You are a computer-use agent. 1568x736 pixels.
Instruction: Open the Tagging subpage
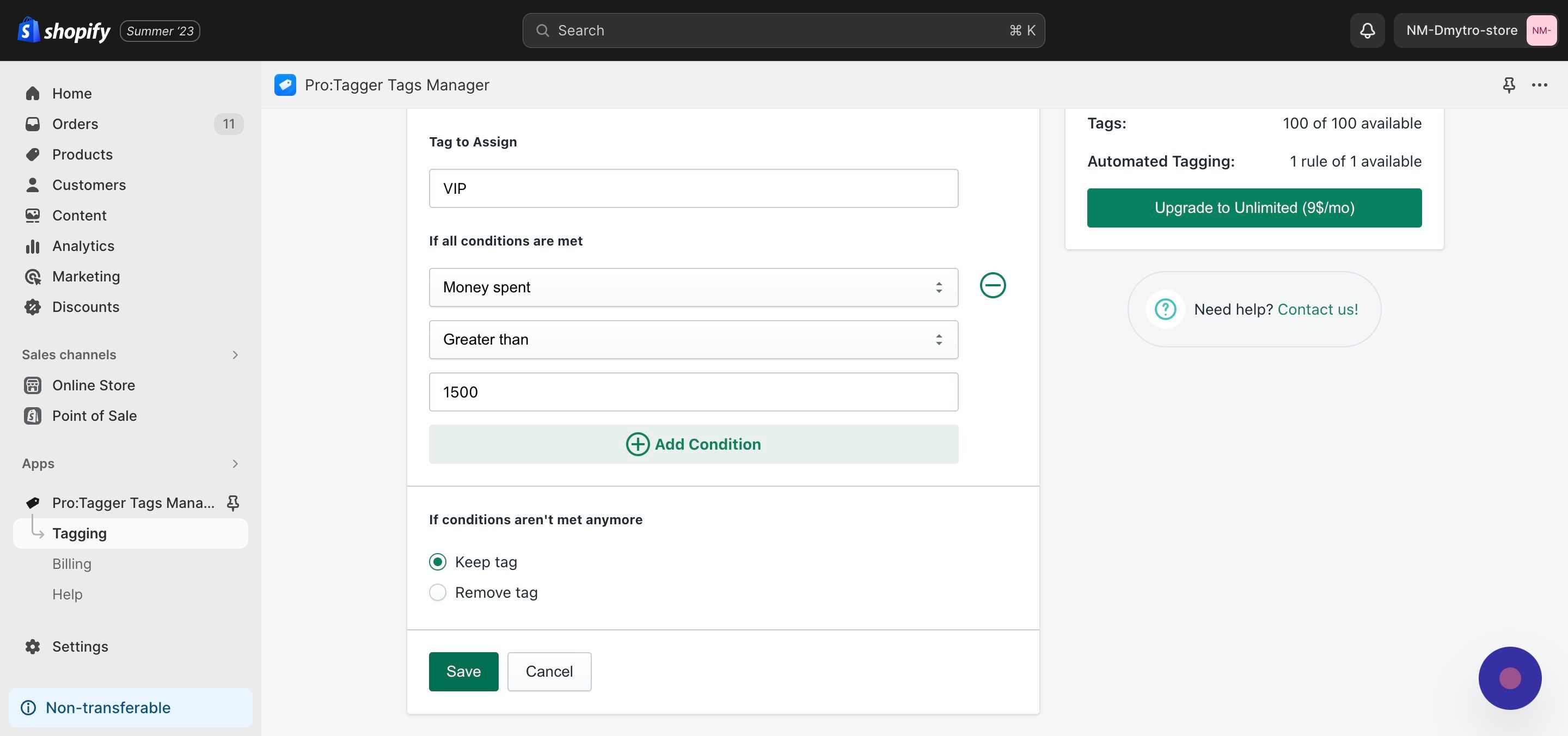130,533
